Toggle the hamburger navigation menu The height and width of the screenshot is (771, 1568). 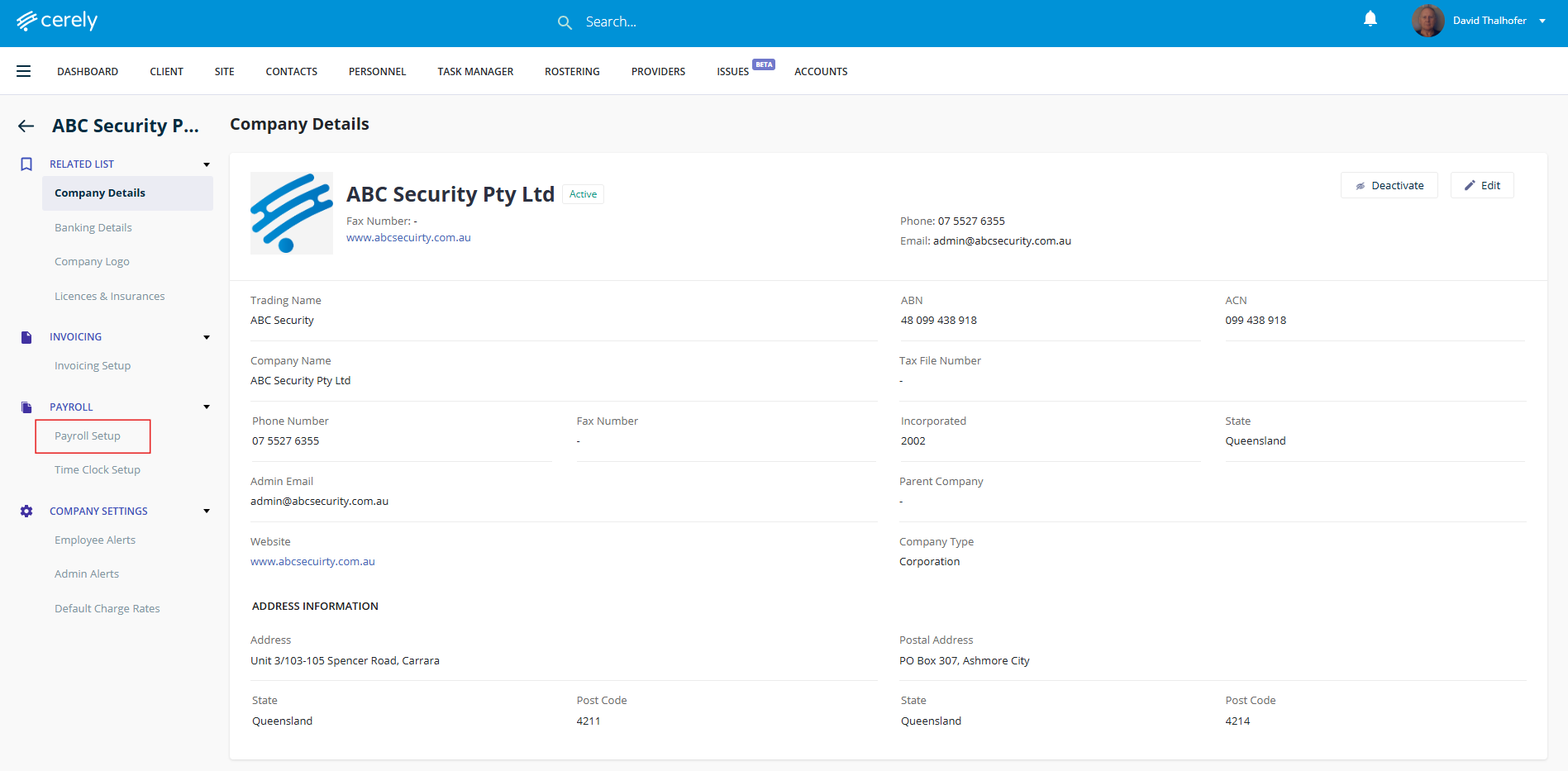[x=24, y=71]
